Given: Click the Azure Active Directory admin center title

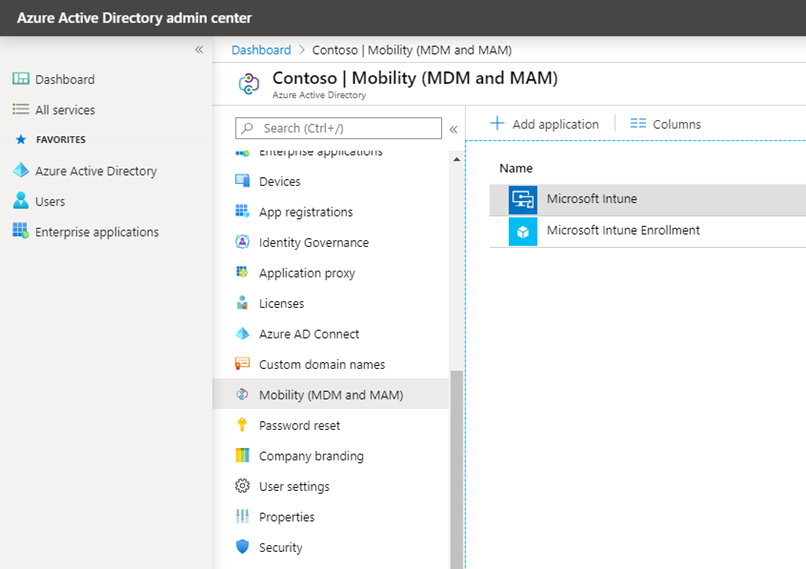Looking at the screenshot, I should 134,17.
